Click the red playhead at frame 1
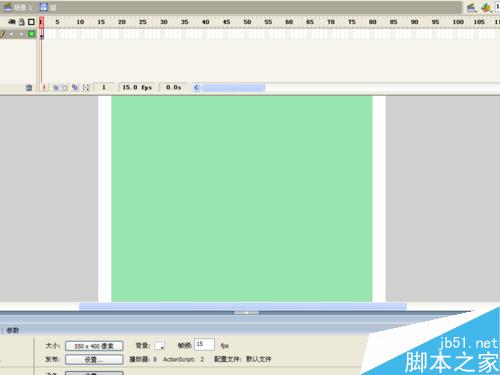Image resolution: width=500 pixels, height=375 pixels. coord(41,22)
